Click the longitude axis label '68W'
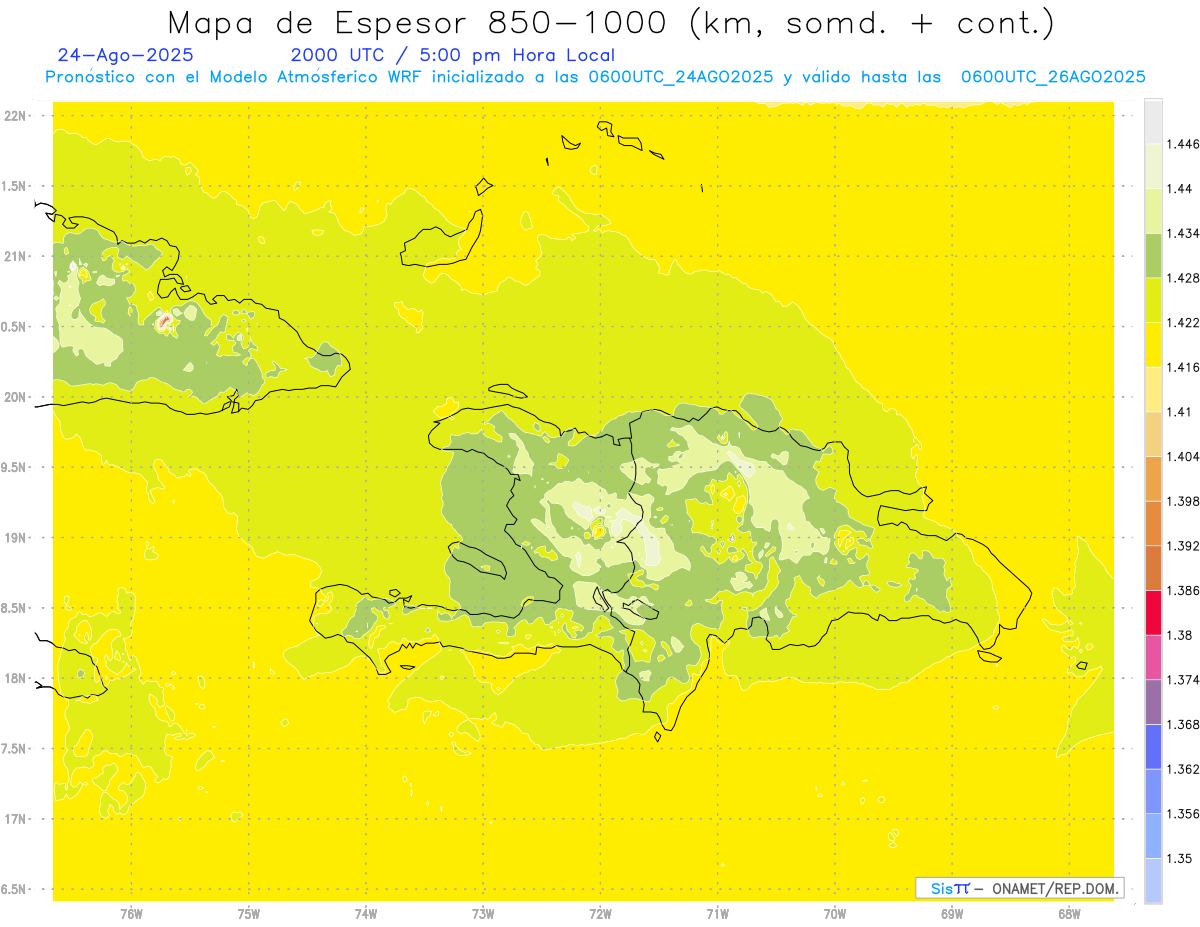This screenshot has width=1200, height=927. 1069,914
